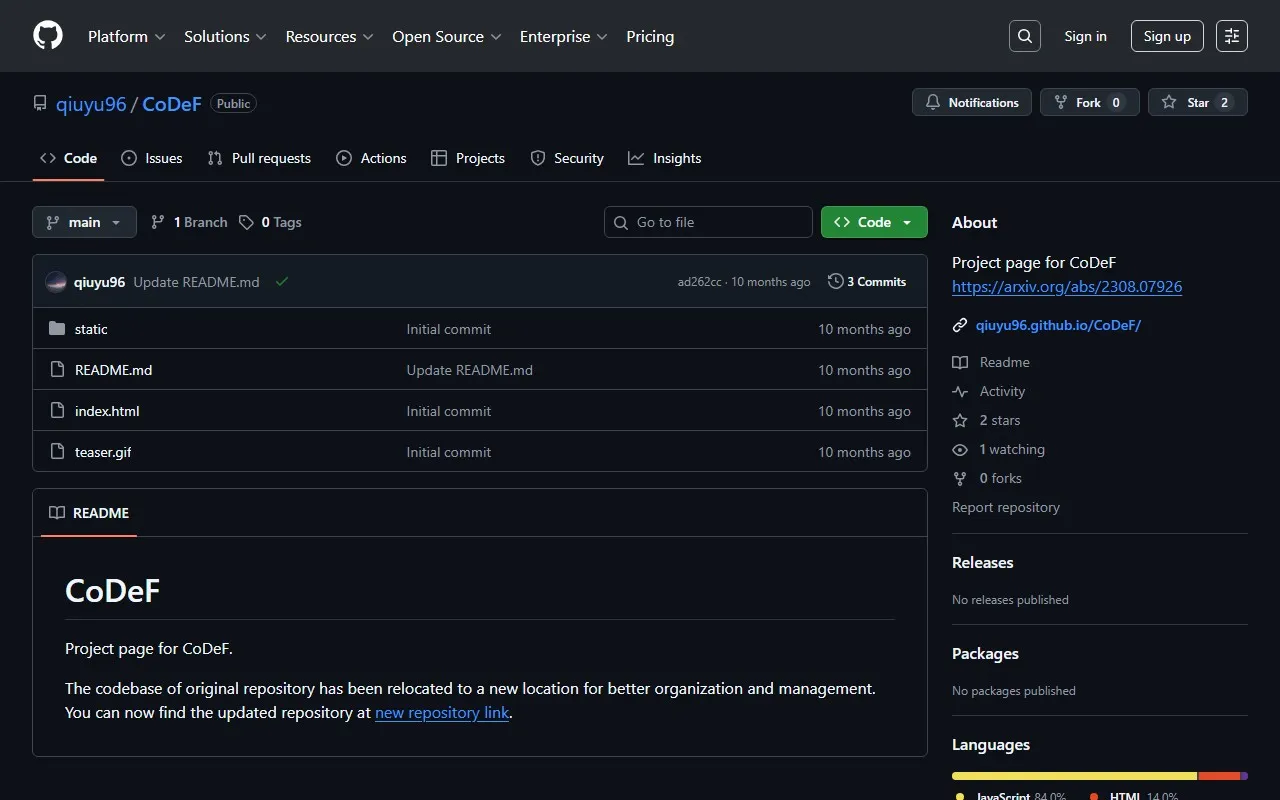
Task: Expand the Solutions menu
Action: [x=225, y=36]
